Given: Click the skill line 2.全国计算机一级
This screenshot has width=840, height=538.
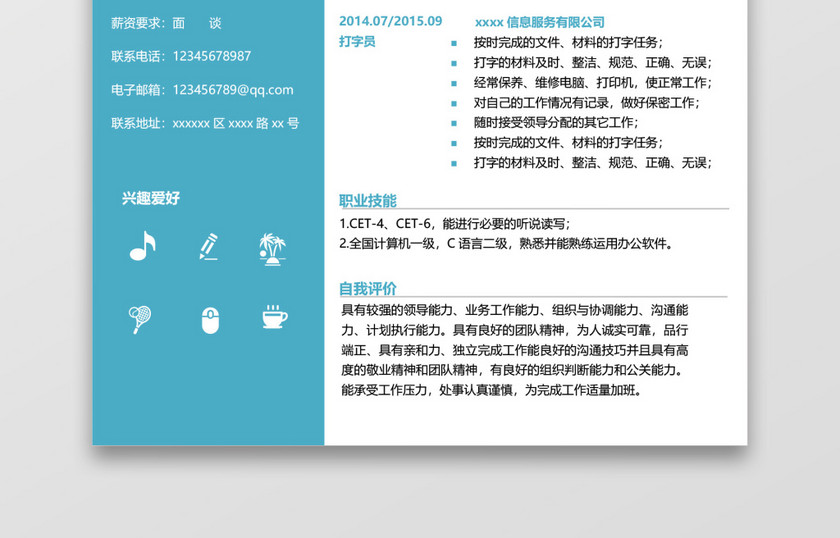Looking at the screenshot, I should [506, 243].
